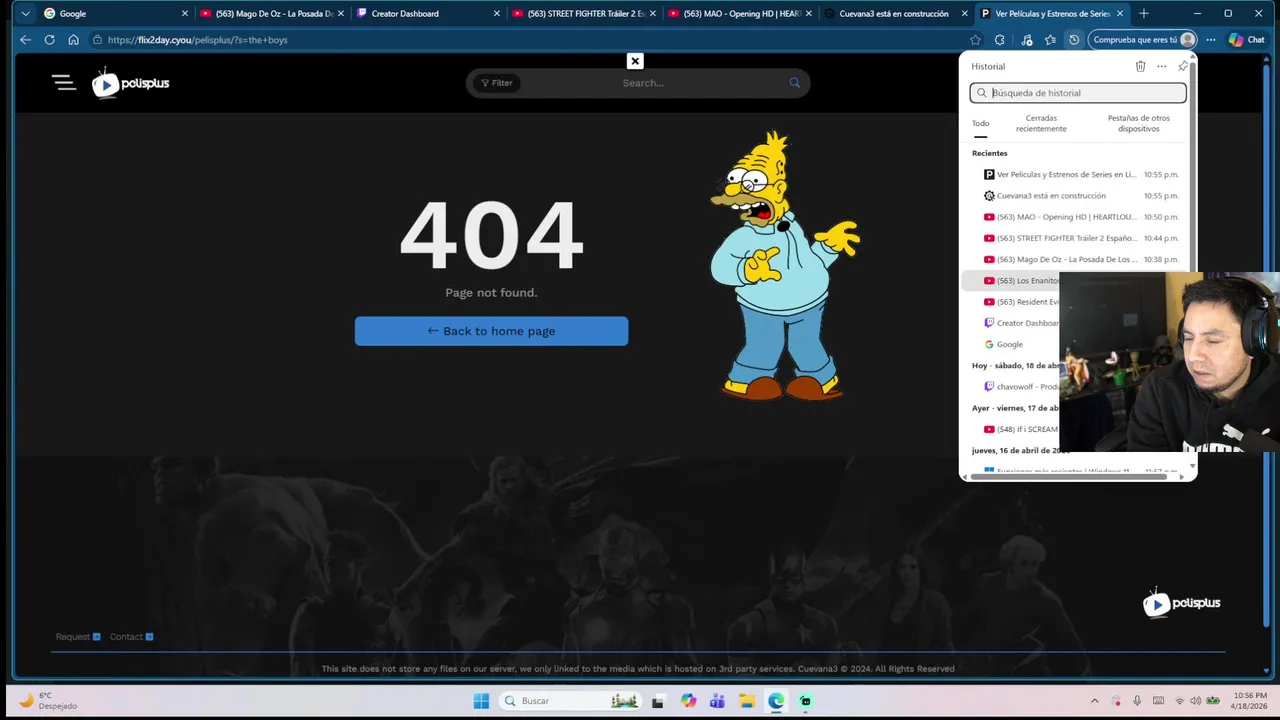Click the blue search magnifier icon
Image resolution: width=1280 pixels, height=720 pixels.
[x=794, y=83]
